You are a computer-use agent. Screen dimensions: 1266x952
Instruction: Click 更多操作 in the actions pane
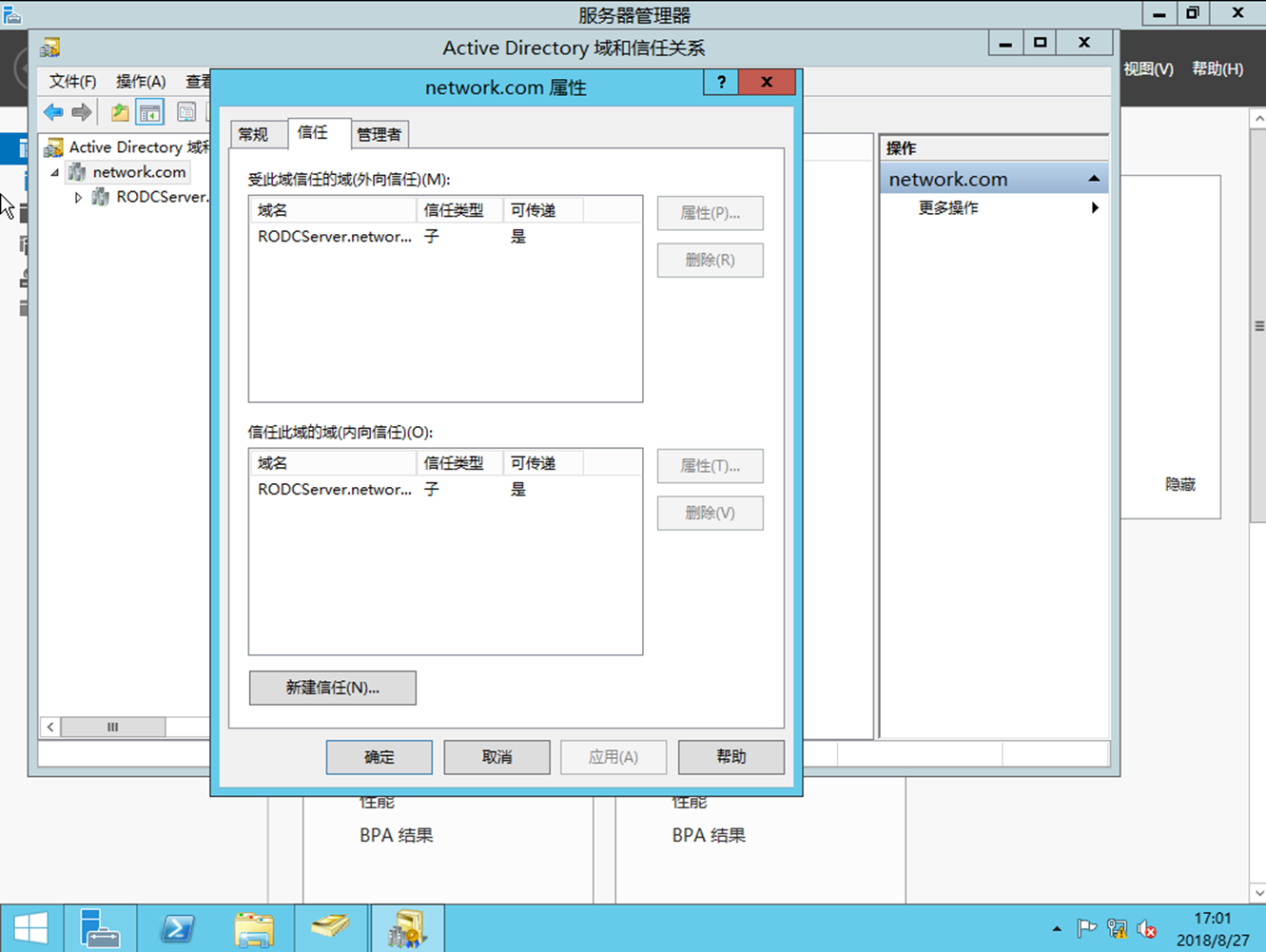pos(948,207)
